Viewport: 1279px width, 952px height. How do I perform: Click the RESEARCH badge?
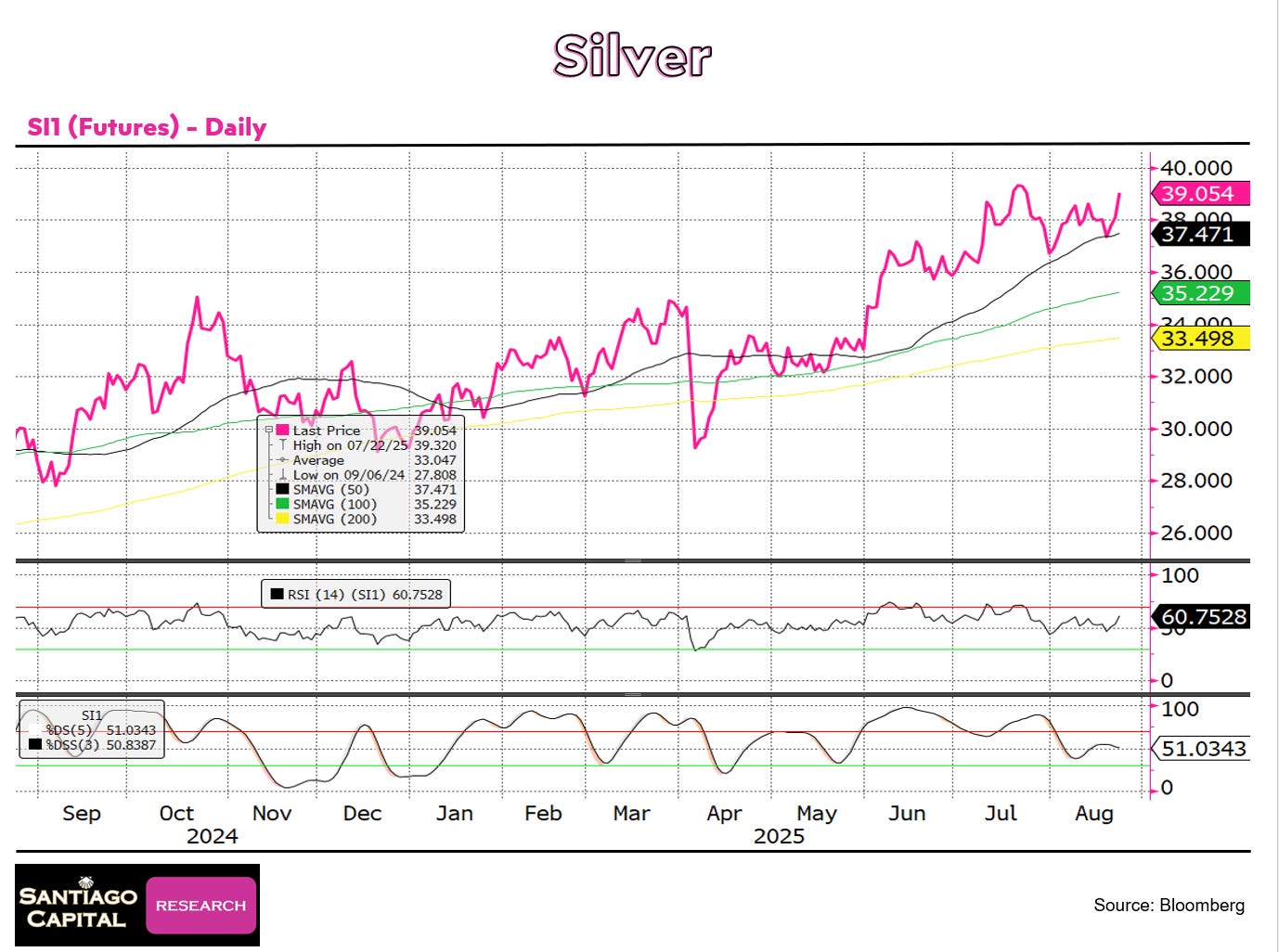point(200,905)
